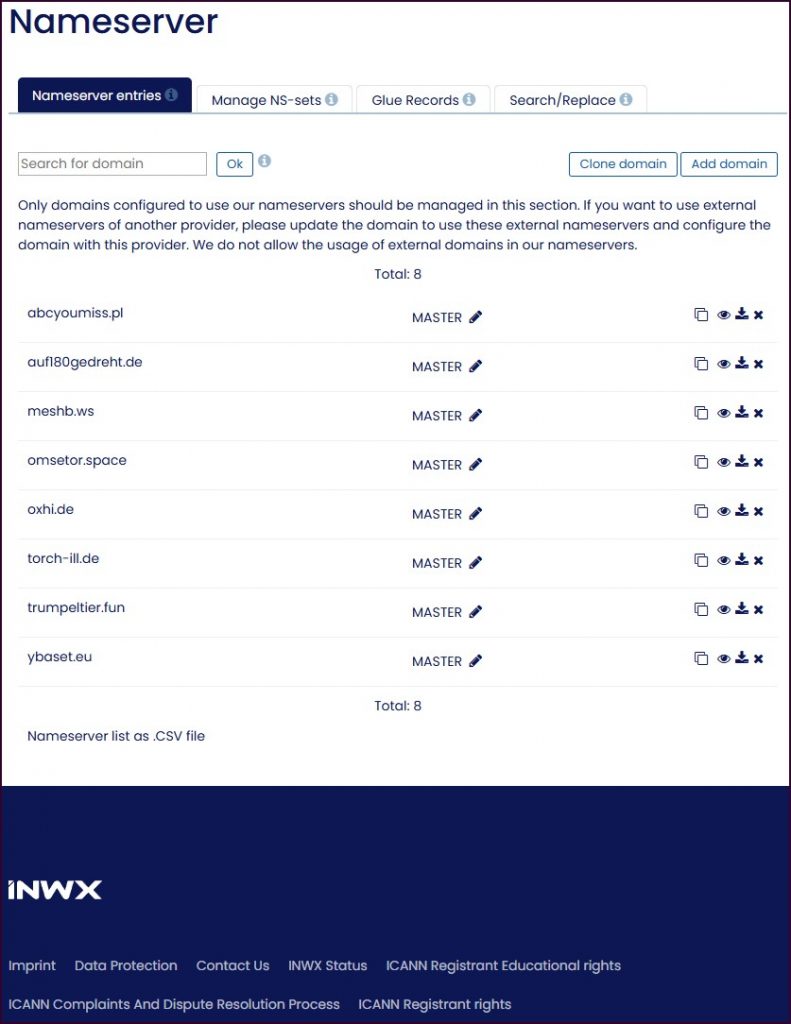Viewport: 791px width, 1024px height.
Task: Click the pencil icon beside oxhi.de MASTER
Action: coord(475,513)
